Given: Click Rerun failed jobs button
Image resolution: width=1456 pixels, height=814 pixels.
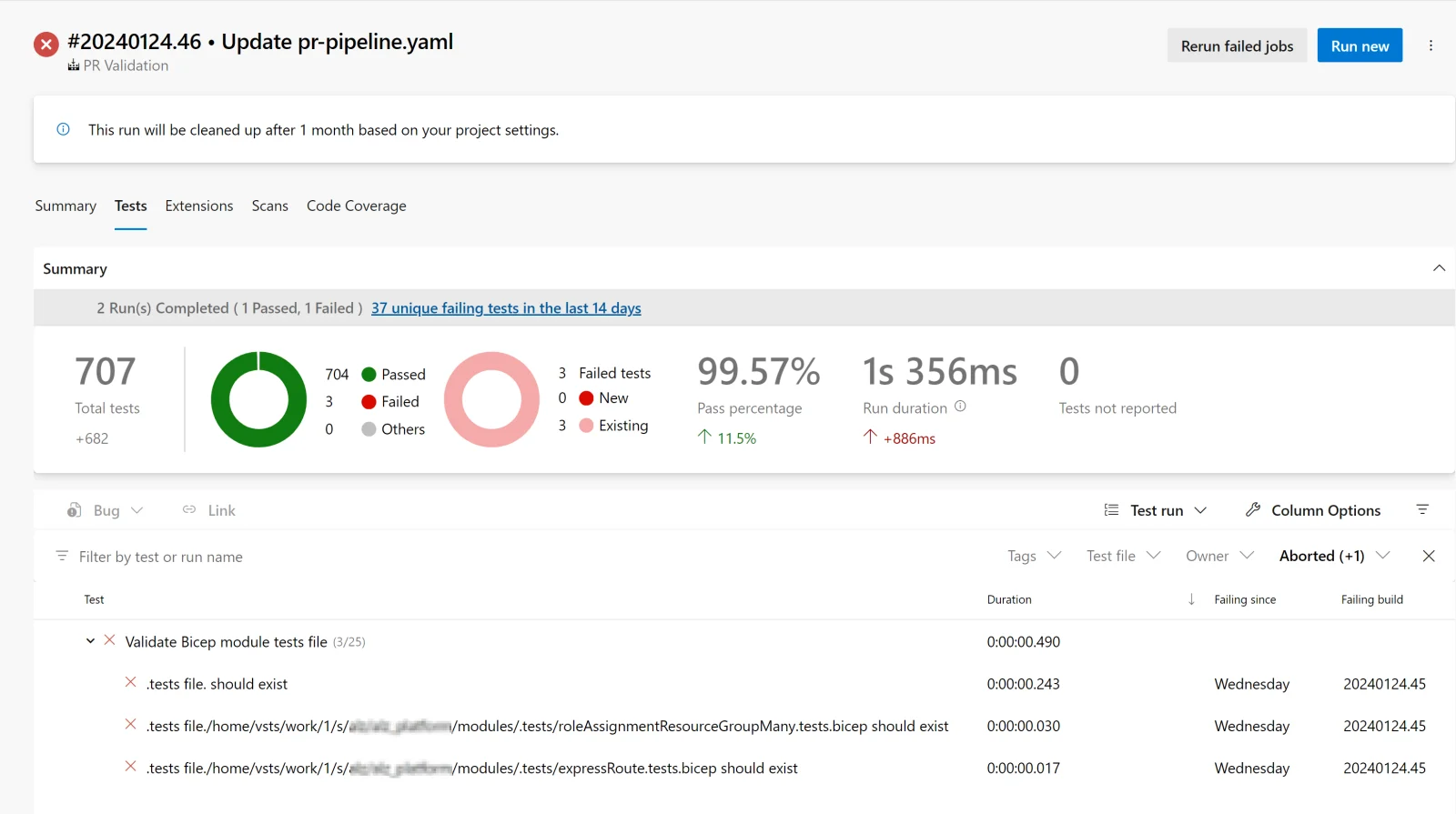Looking at the screenshot, I should coord(1237,45).
